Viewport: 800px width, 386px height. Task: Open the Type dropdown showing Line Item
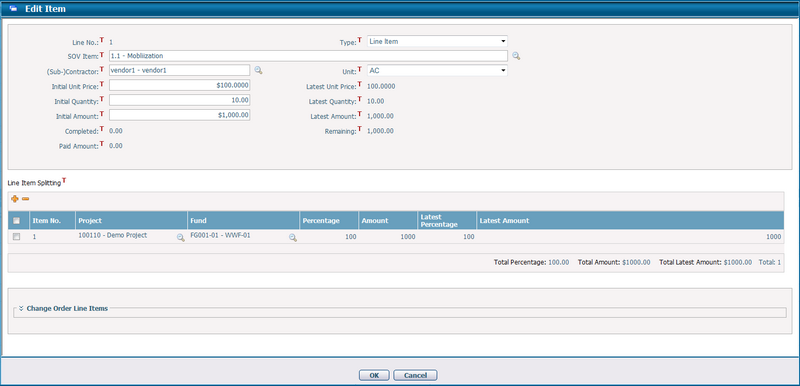click(437, 41)
